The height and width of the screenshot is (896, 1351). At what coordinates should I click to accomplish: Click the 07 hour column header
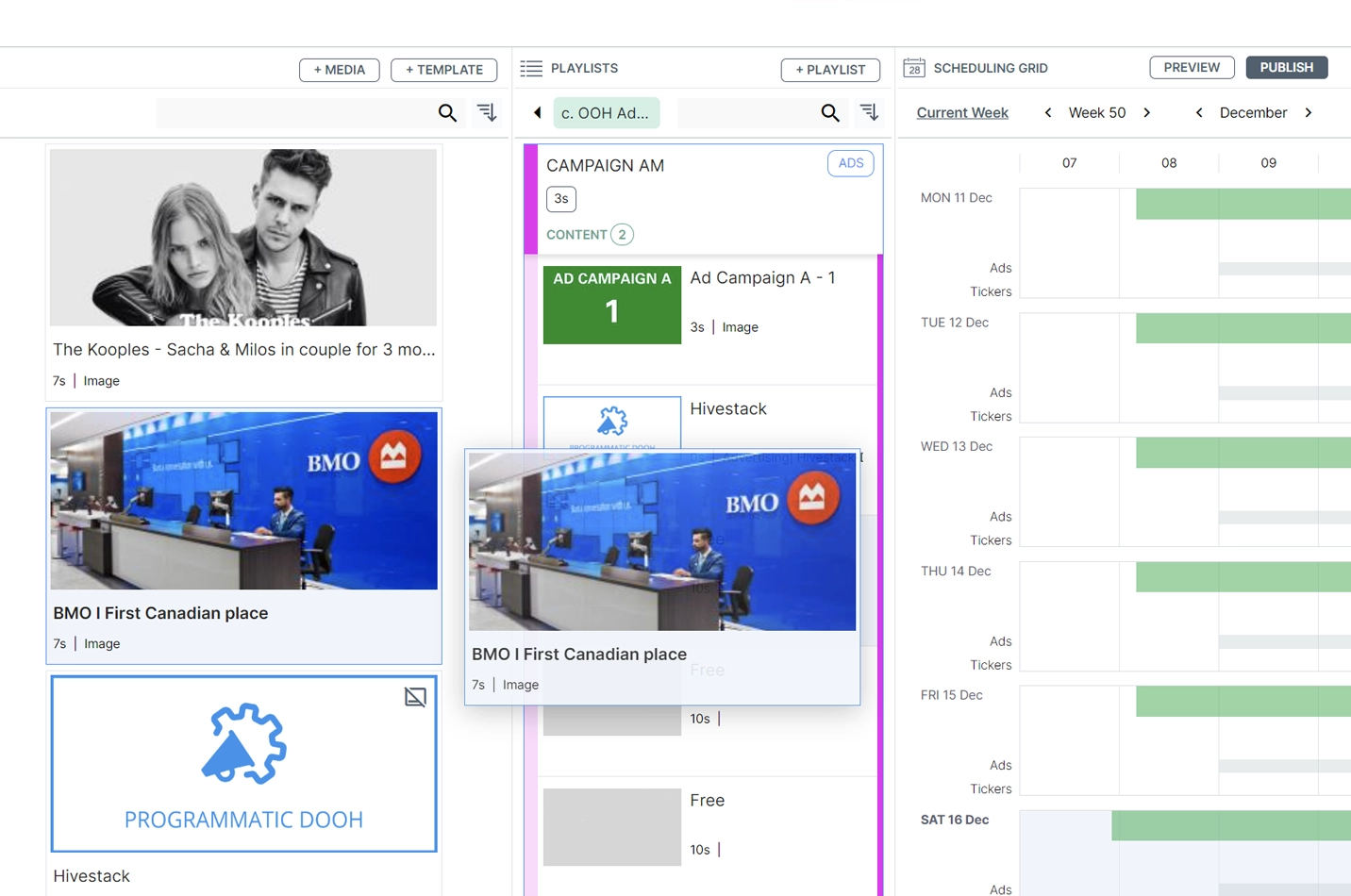[1069, 163]
